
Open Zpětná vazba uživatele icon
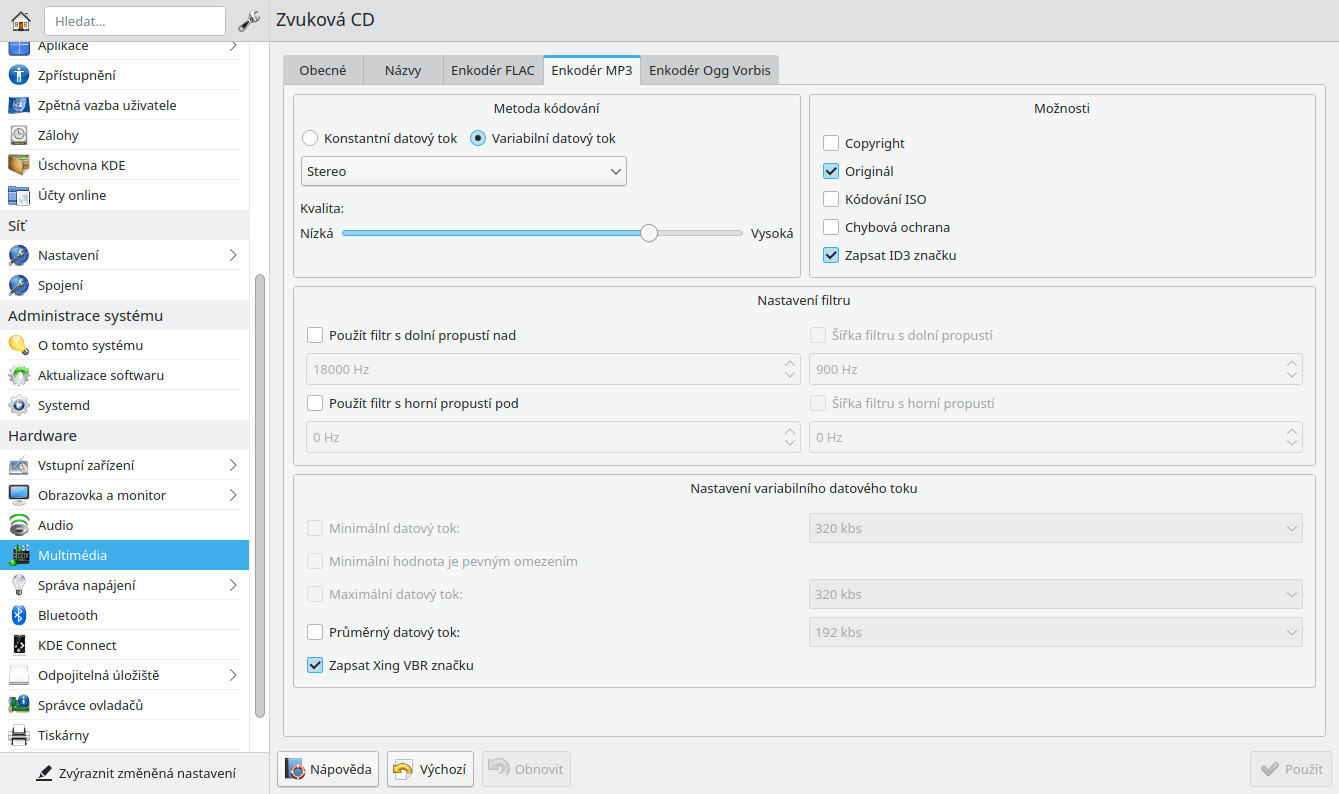[x=19, y=105]
